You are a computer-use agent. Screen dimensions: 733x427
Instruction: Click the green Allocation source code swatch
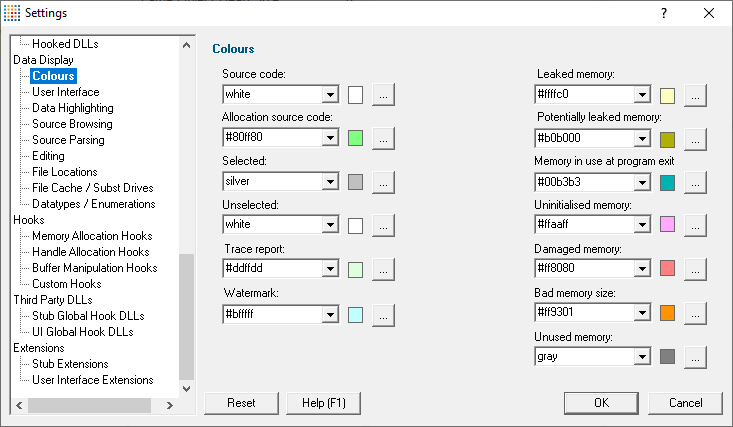click(355, 138)
